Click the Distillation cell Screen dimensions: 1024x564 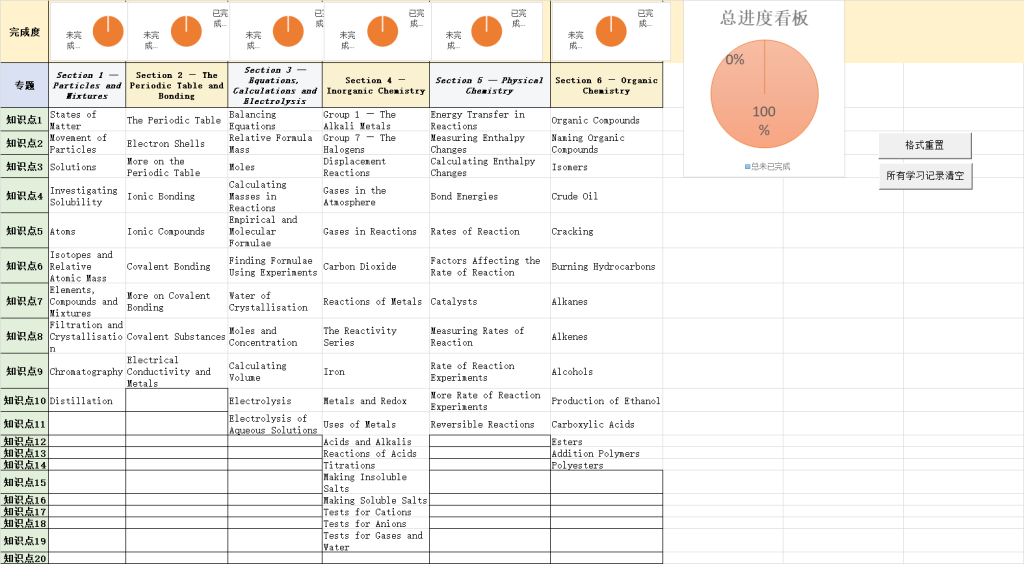click(x=88, y=401)
